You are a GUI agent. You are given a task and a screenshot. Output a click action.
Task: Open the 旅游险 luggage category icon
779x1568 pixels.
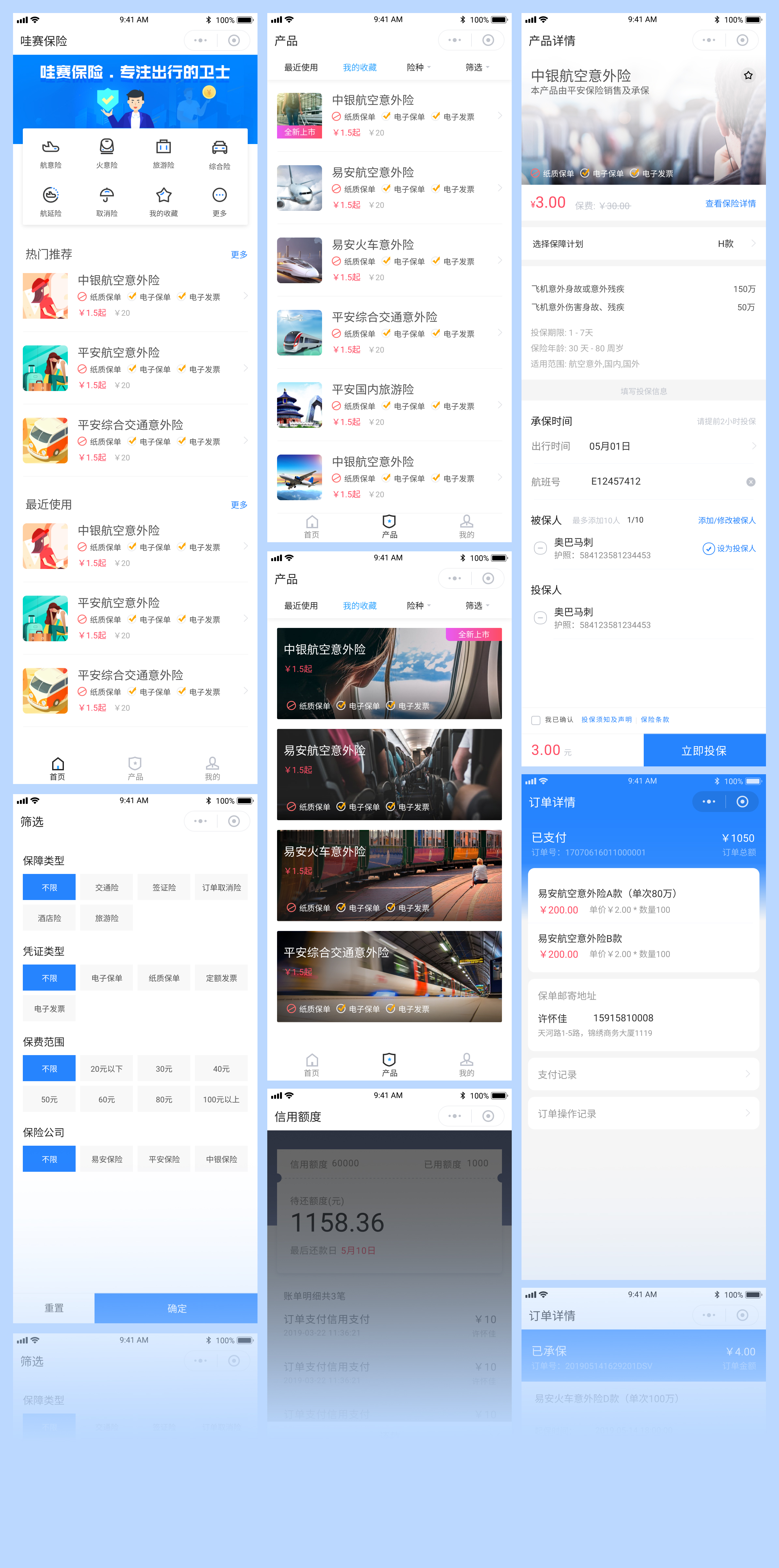pos(163,147)
